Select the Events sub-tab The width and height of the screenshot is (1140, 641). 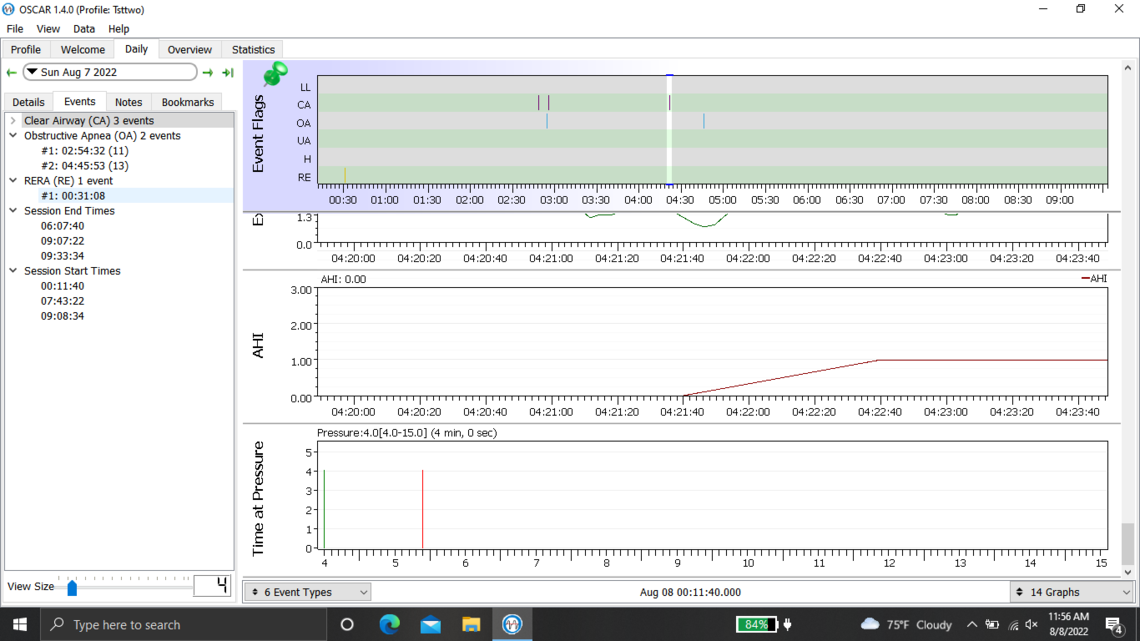pyautogui.click(x=79, y=102)
